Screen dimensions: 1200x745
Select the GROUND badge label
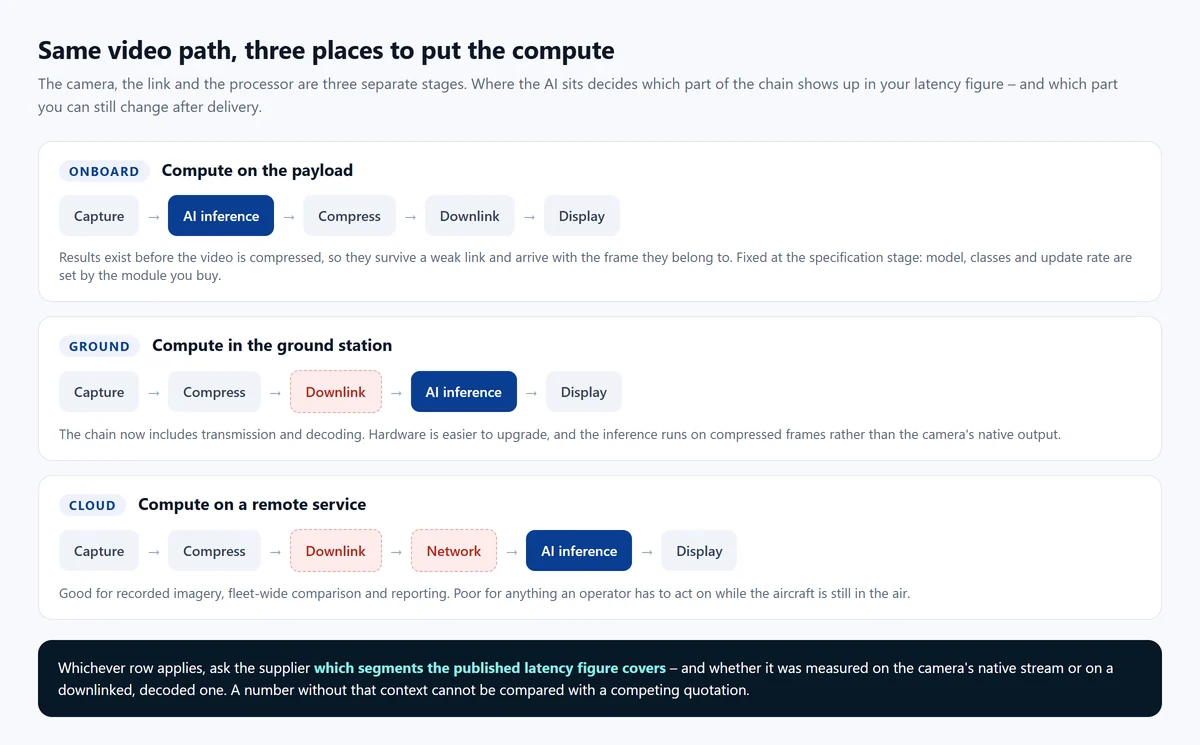pyautogui.click(x=99, y=346)
